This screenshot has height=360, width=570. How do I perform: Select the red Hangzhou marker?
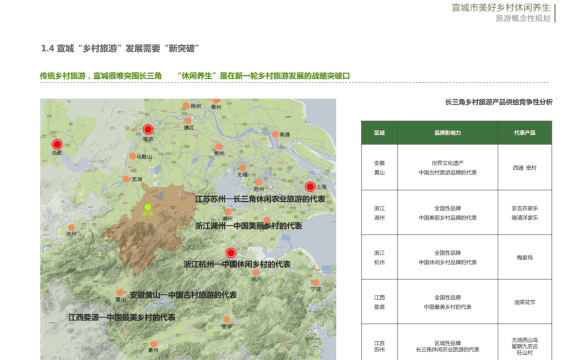[231, 253]
